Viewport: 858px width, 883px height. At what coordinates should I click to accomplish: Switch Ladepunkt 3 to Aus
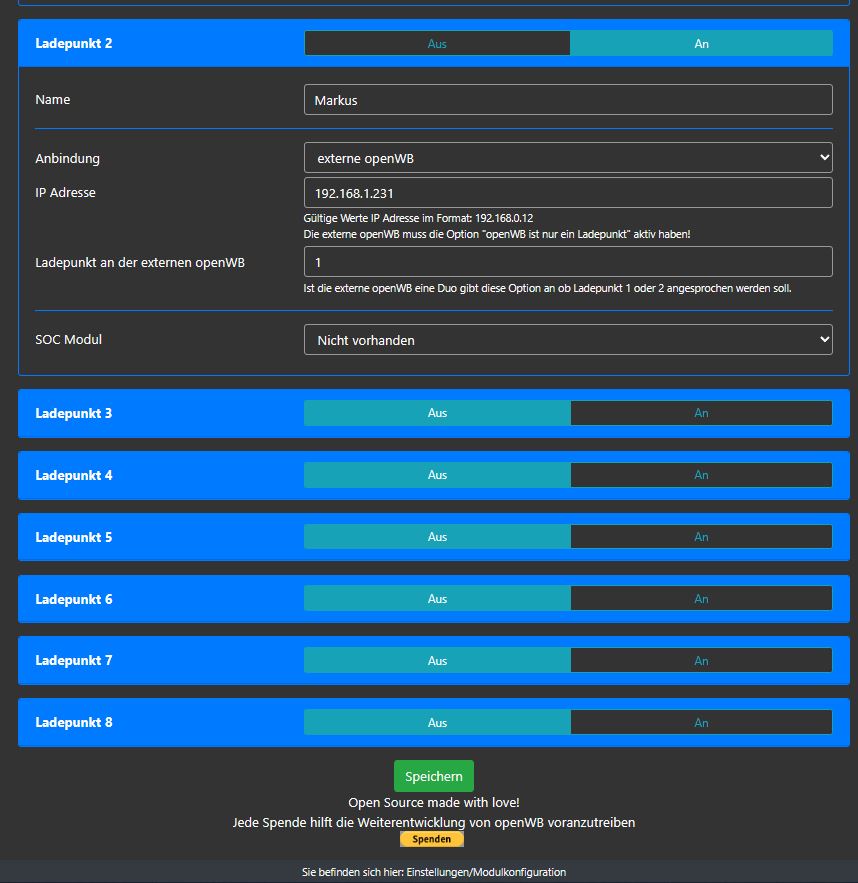pos(437,413)
